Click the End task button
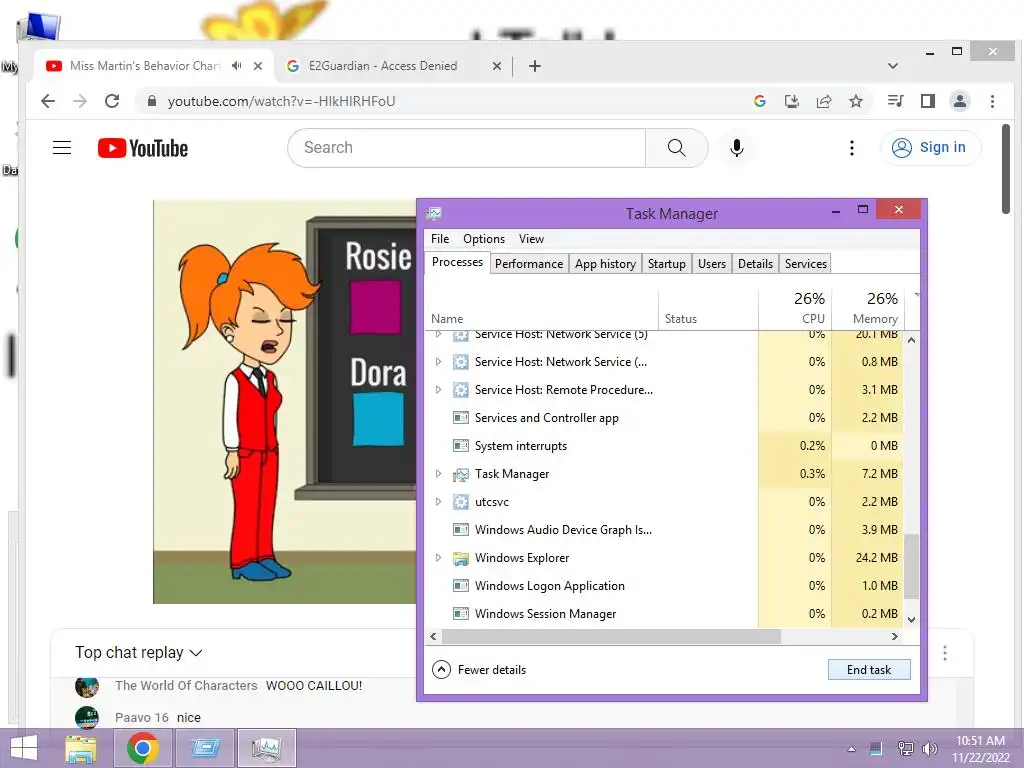 click(869, 670)
